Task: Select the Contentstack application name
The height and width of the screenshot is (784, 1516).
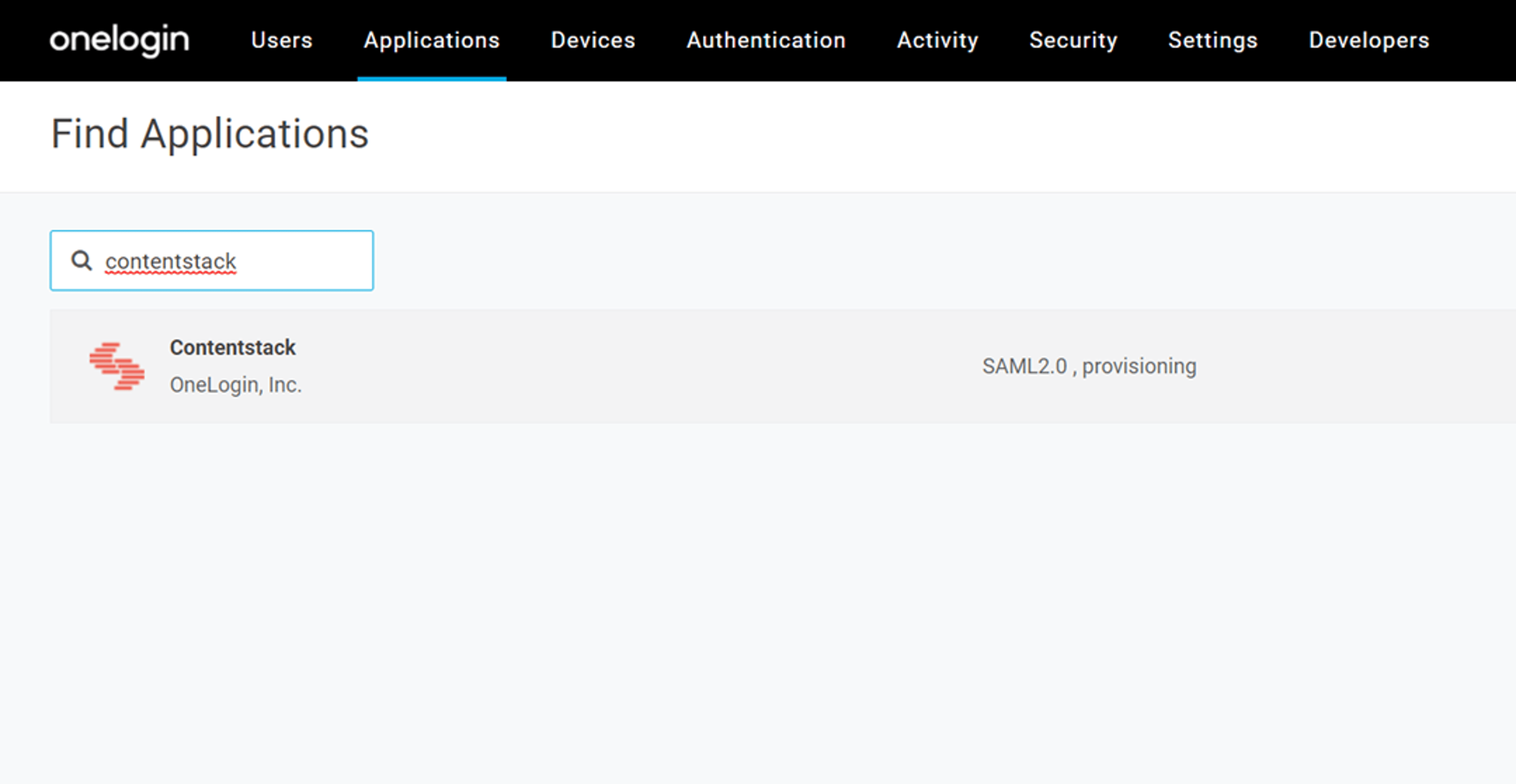Action: 233,348
